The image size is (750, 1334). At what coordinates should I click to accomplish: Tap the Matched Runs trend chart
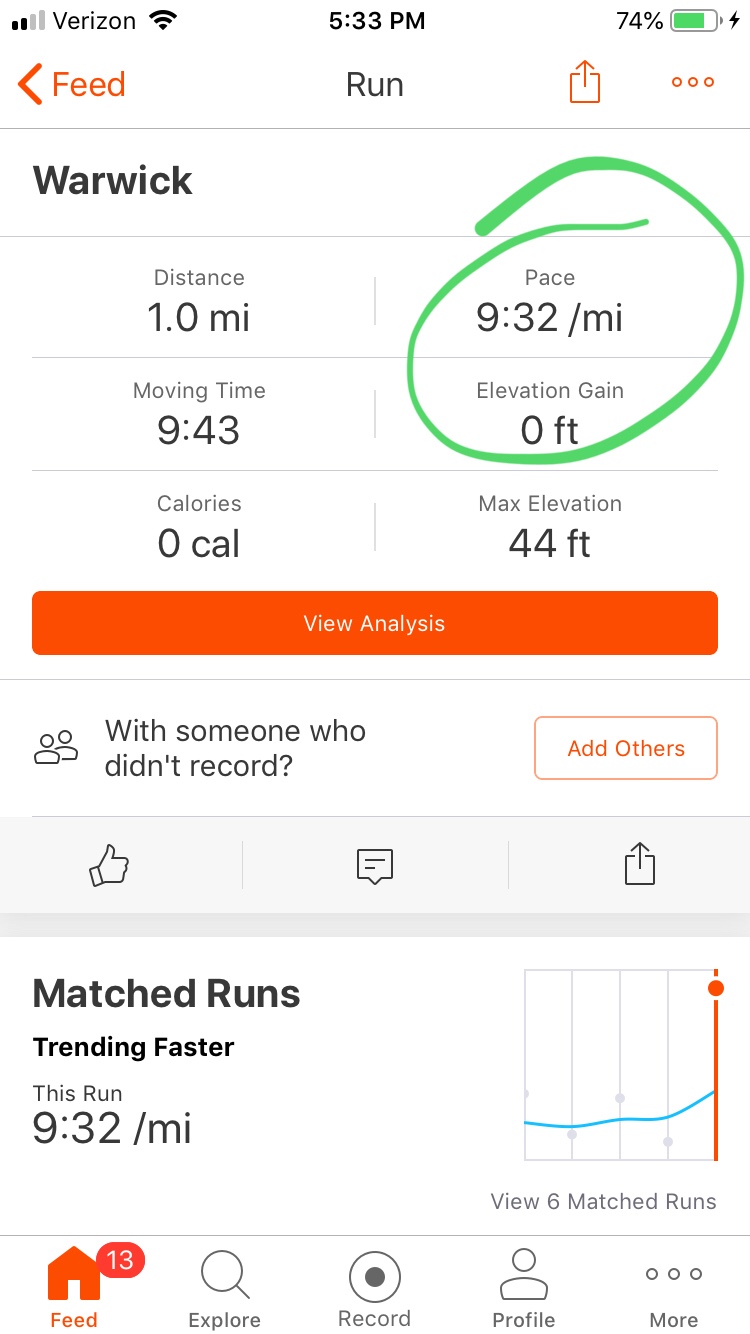621,1064
